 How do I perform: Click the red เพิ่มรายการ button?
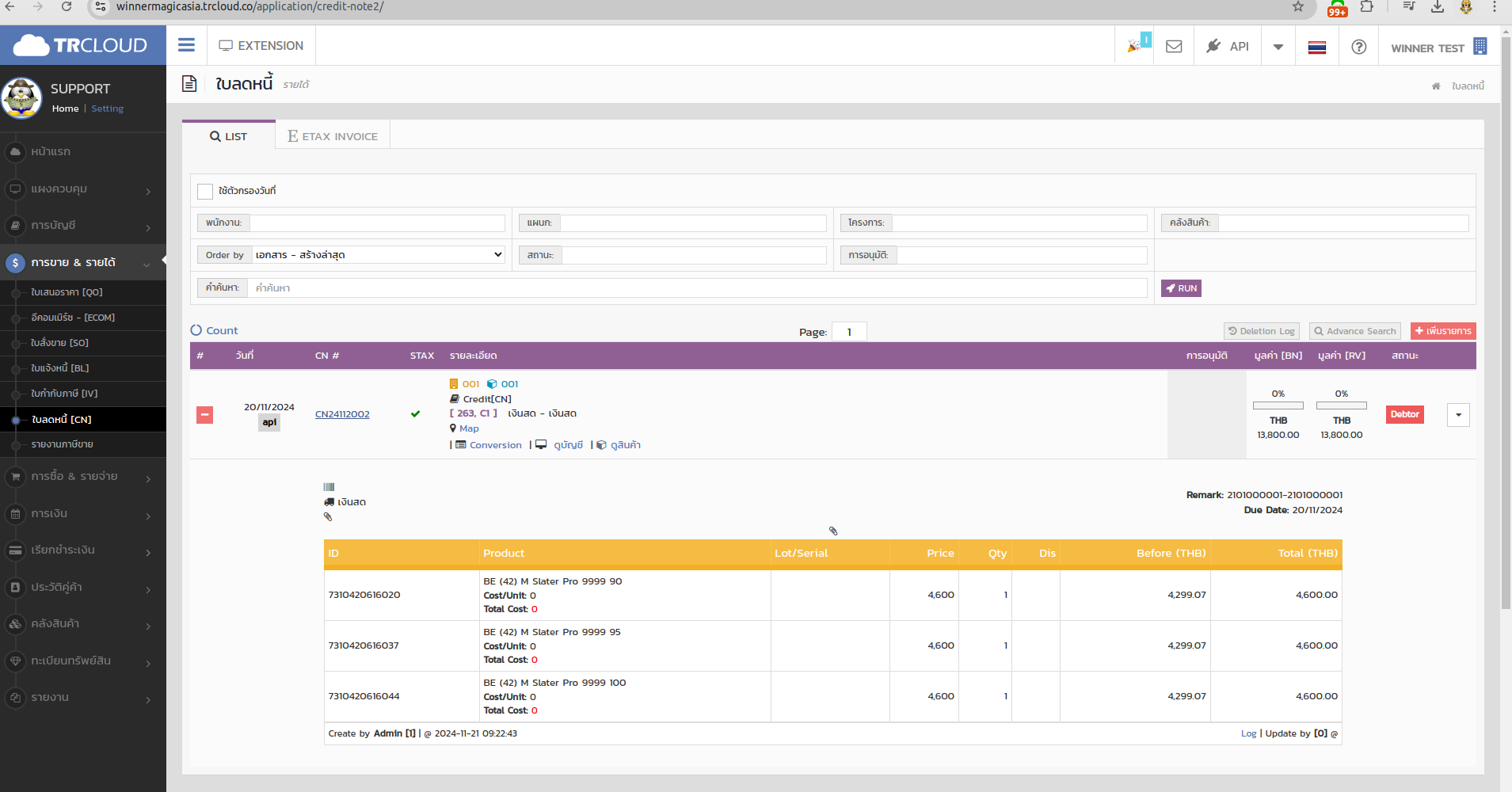pyautogui.click(x=1443, y=331)
